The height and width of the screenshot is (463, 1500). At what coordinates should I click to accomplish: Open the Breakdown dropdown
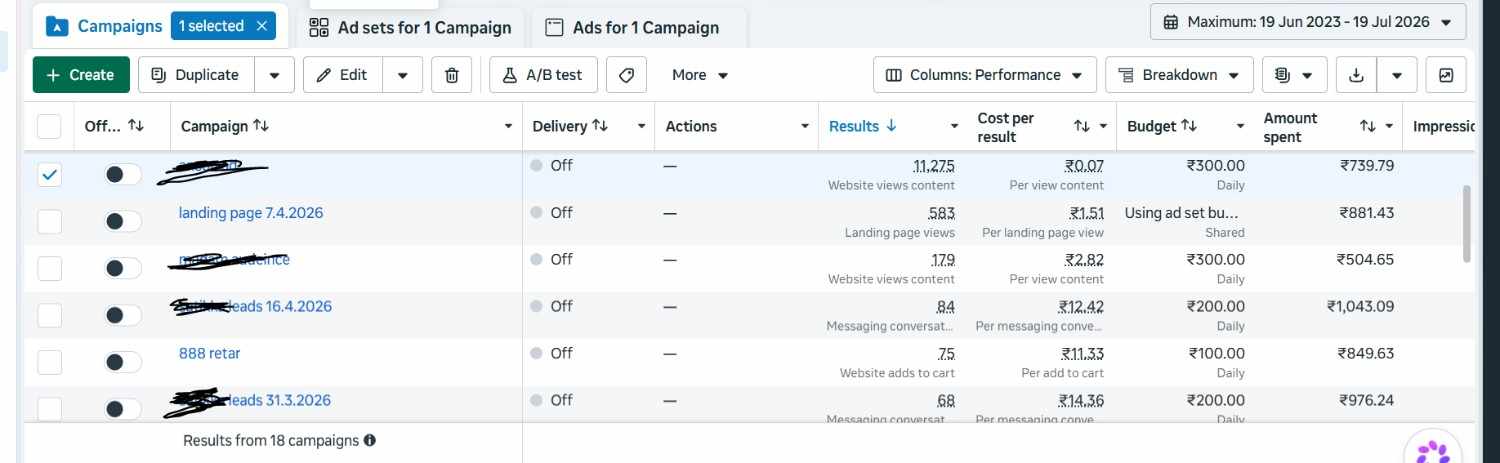coord(1179,75)
